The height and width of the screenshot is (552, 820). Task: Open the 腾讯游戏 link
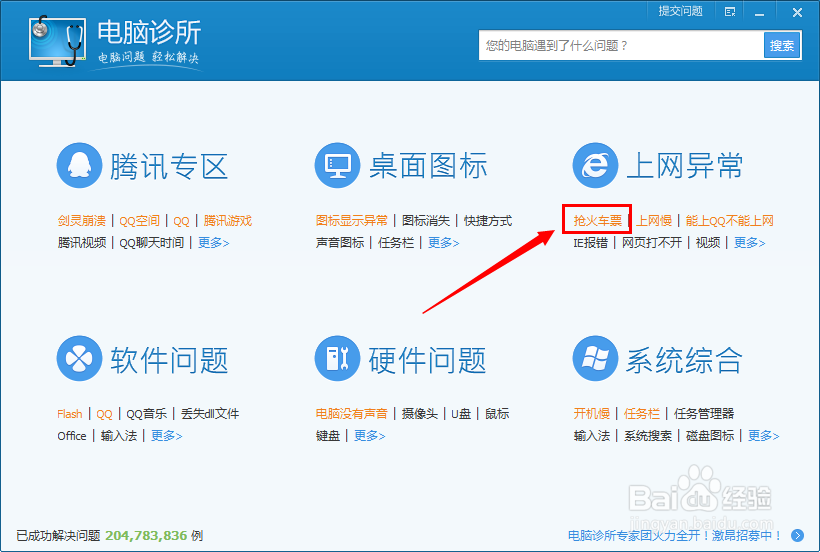click(x=228, y=221)
